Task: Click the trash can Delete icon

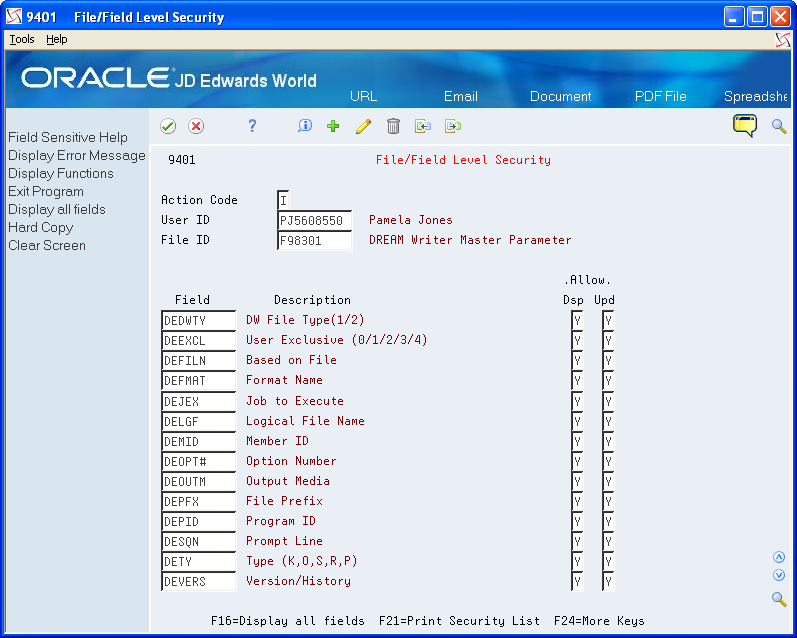Action: 393,126
